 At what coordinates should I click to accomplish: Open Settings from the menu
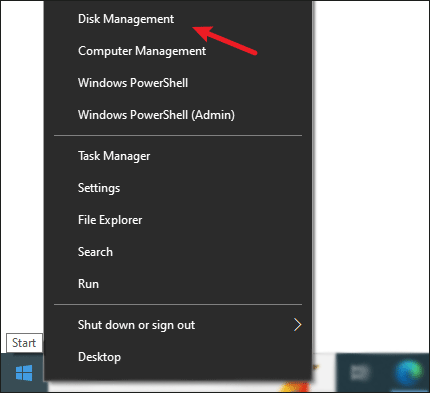pos(178,188)
